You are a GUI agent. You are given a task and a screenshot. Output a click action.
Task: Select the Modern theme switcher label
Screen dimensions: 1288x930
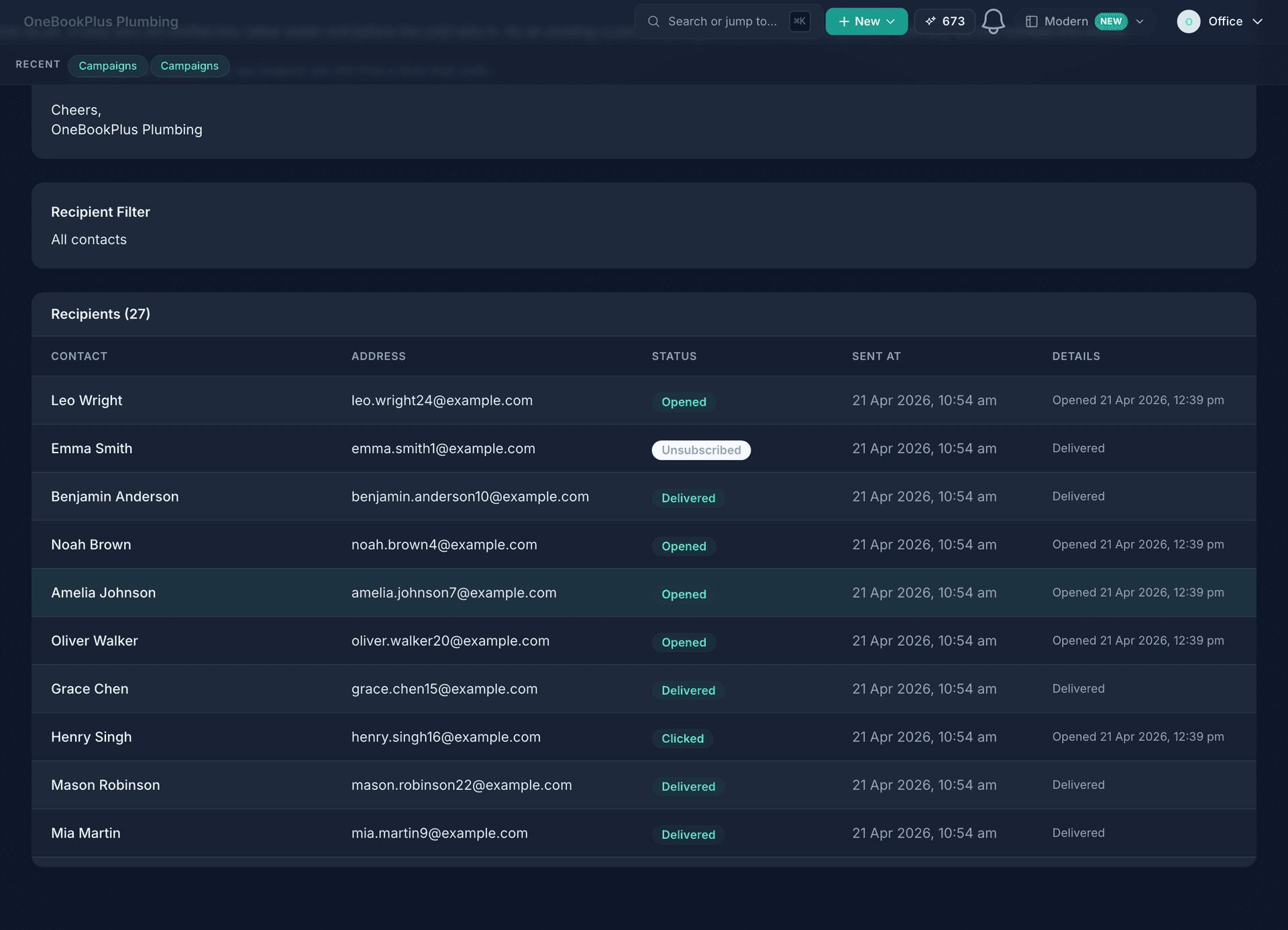(x=1066, y=21)
